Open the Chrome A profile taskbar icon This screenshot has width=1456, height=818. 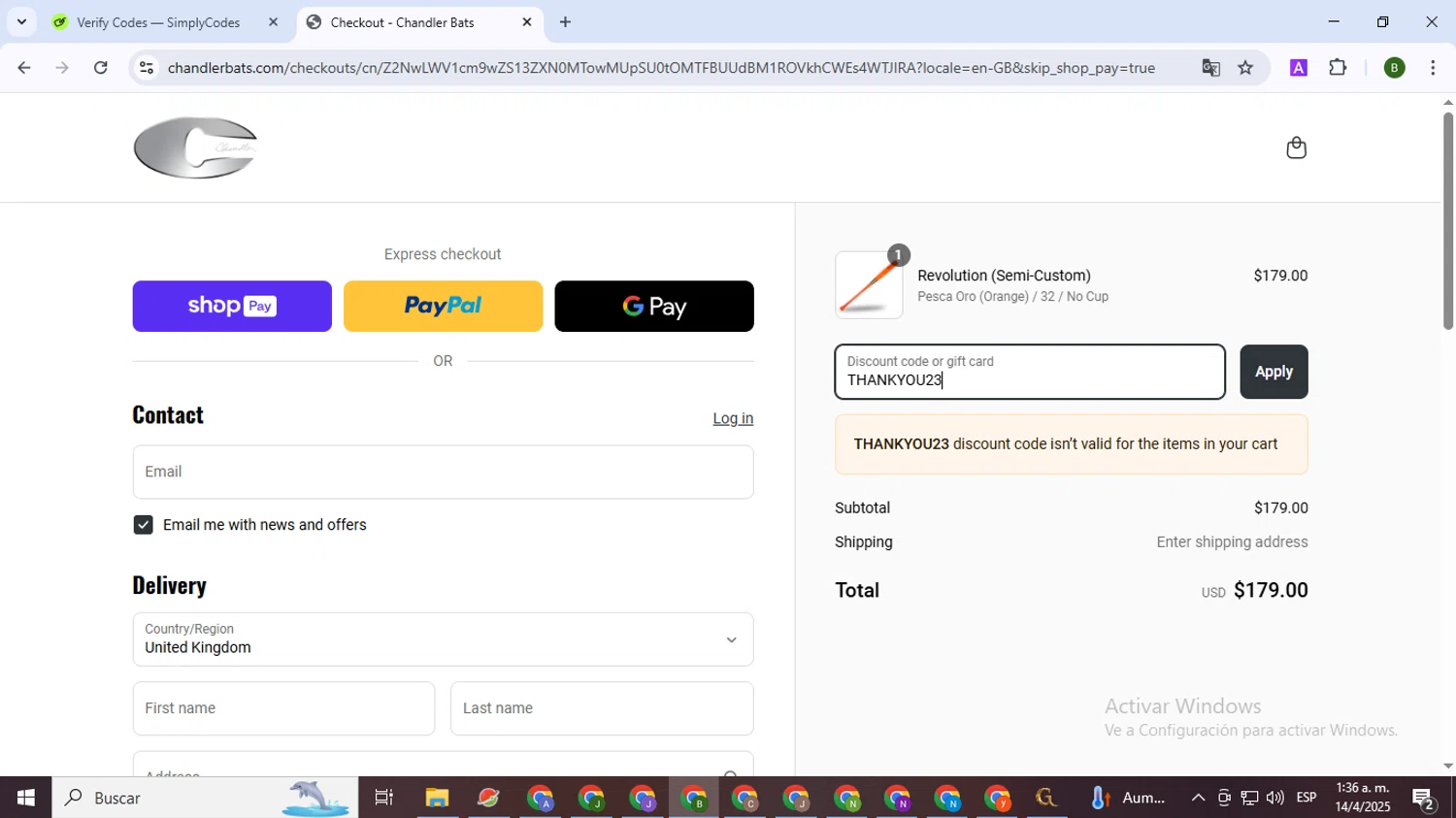click(541, 798)
